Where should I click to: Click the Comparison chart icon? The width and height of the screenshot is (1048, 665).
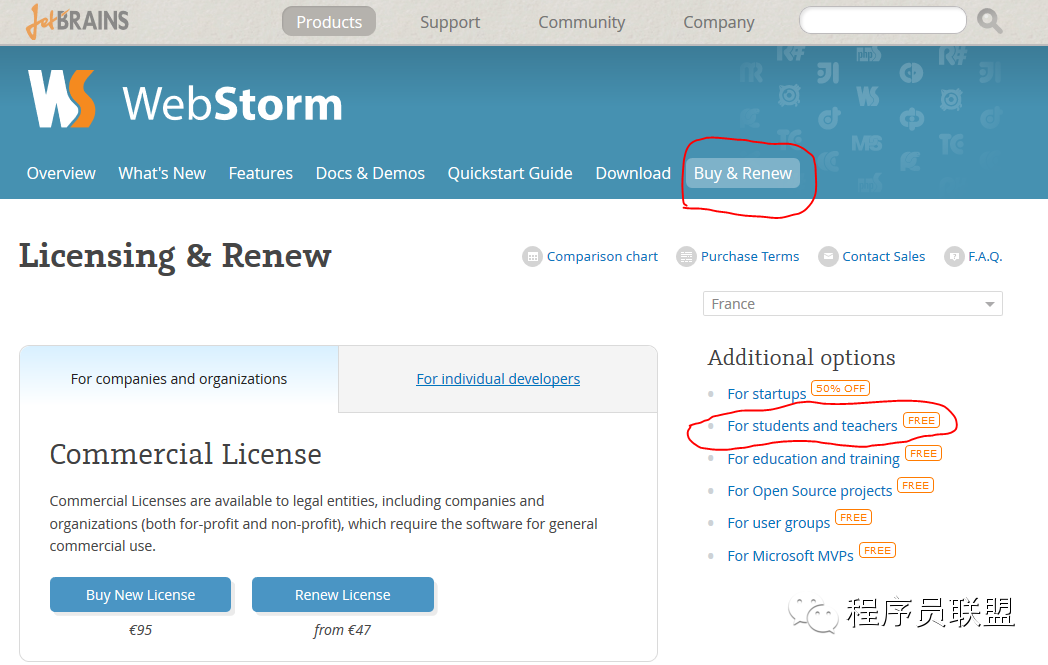532,257
